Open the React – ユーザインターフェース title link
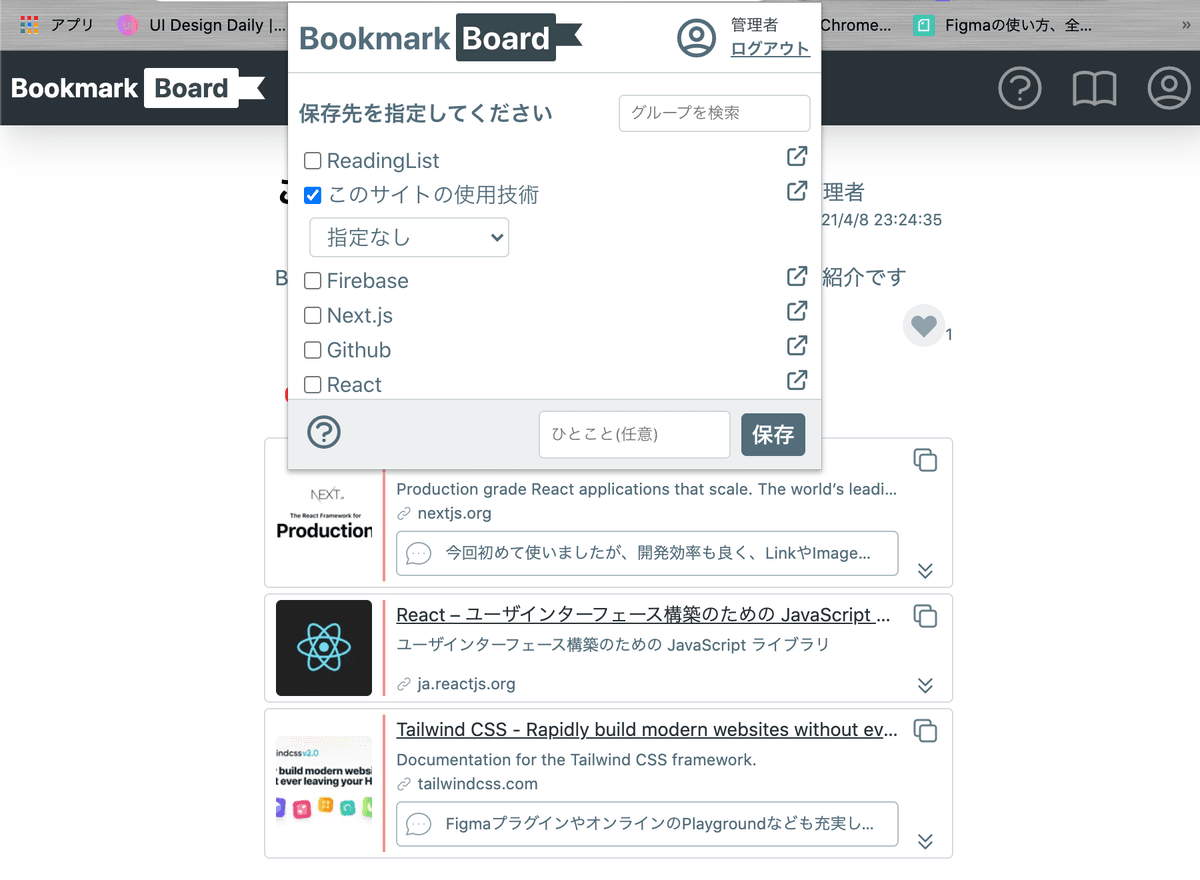The image size is (1200, 880). (643, 615)
